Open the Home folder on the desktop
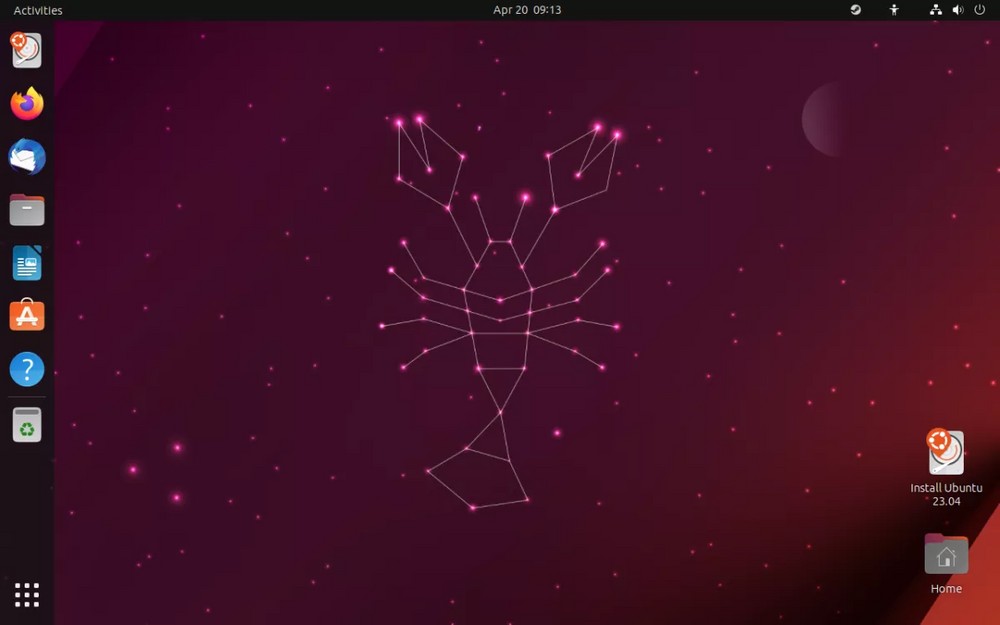This screenshot has height=625, width=1000. point(946,564)
